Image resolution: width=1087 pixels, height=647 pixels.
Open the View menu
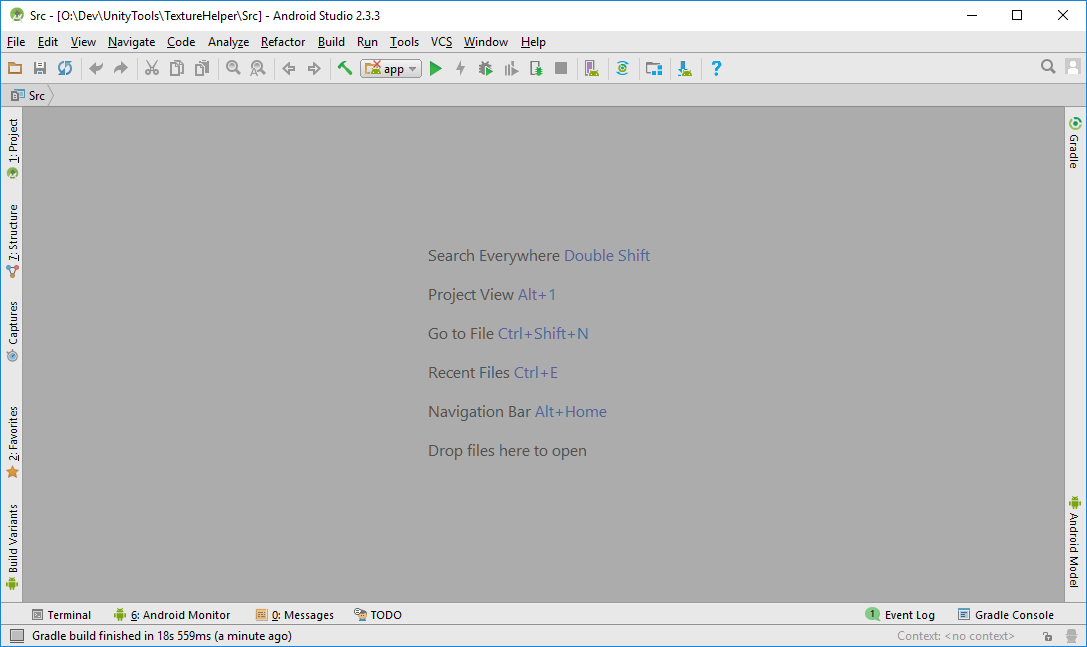(x=83, y=42)
